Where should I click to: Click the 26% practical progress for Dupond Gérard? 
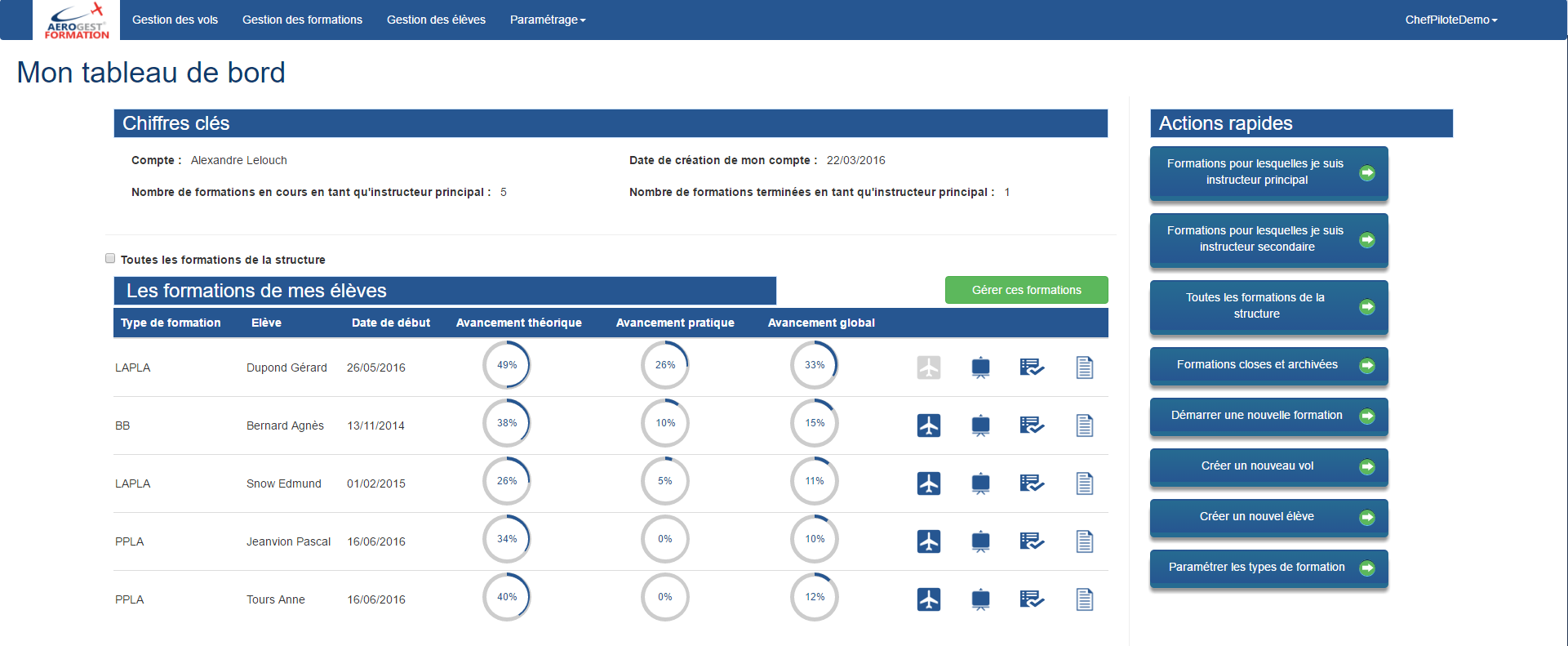click(665, 365)
